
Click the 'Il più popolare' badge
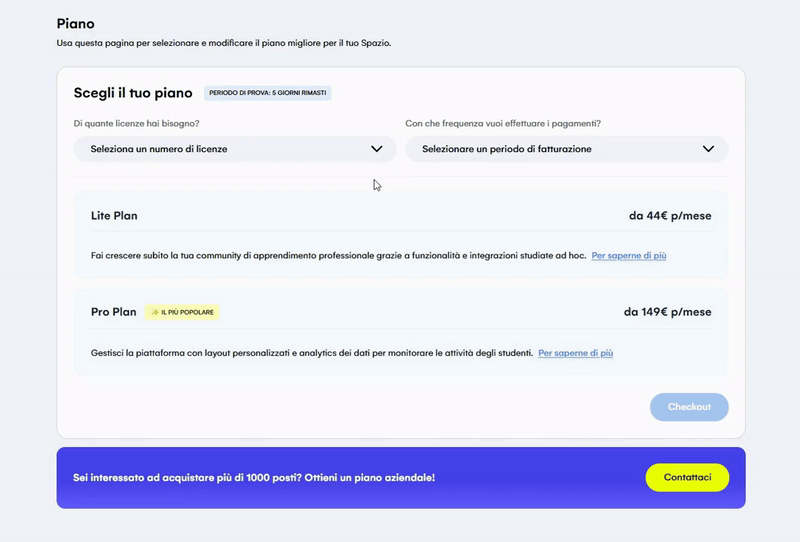pyautogui.click(x=182, y=312)
